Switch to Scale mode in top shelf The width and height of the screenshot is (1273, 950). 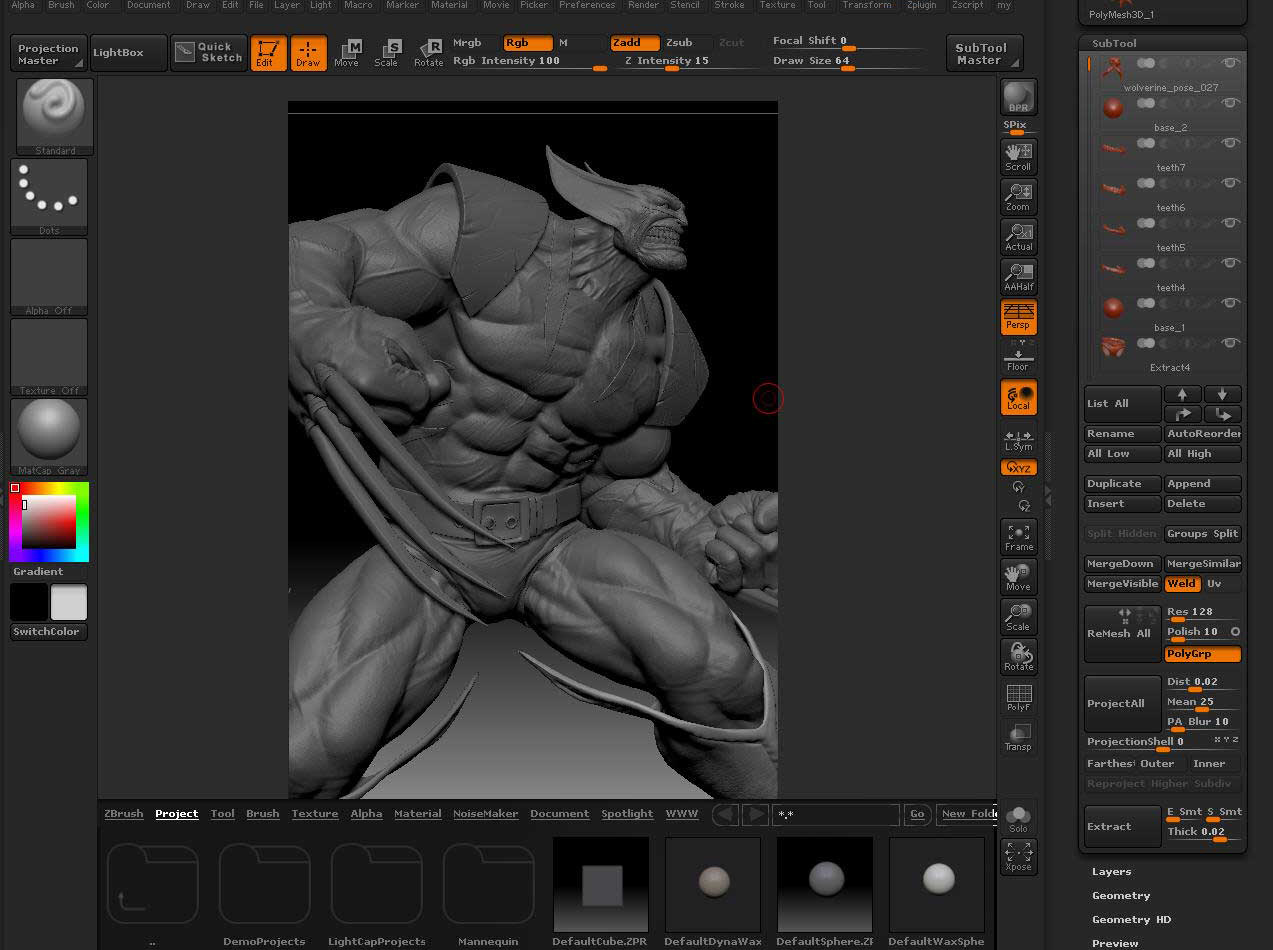[386, 53]
